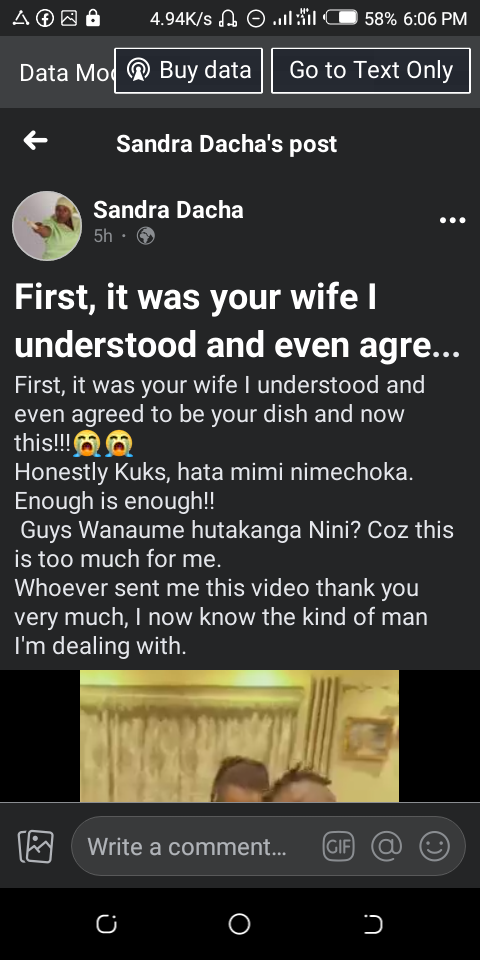Viewport: 480px width, 960px height.
Task: Tap the globe public audience icon
Action: pyautogui.click(x=146, y=236)
